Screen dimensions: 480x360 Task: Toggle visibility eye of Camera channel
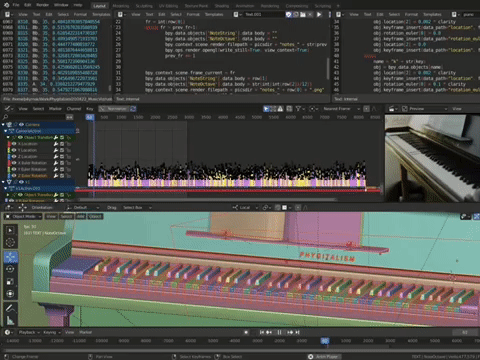point(21,124)
